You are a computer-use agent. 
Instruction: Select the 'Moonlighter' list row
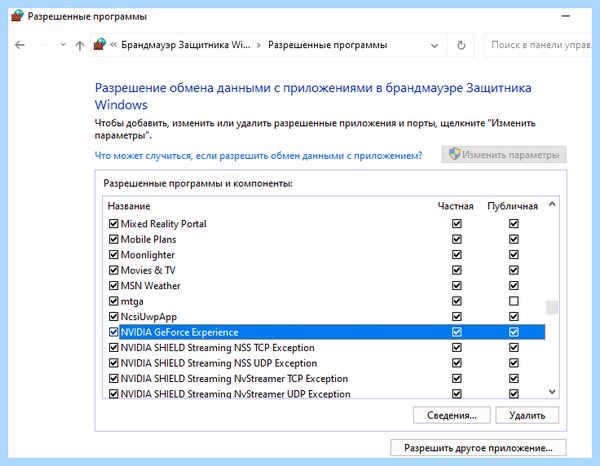coord(326,254)
